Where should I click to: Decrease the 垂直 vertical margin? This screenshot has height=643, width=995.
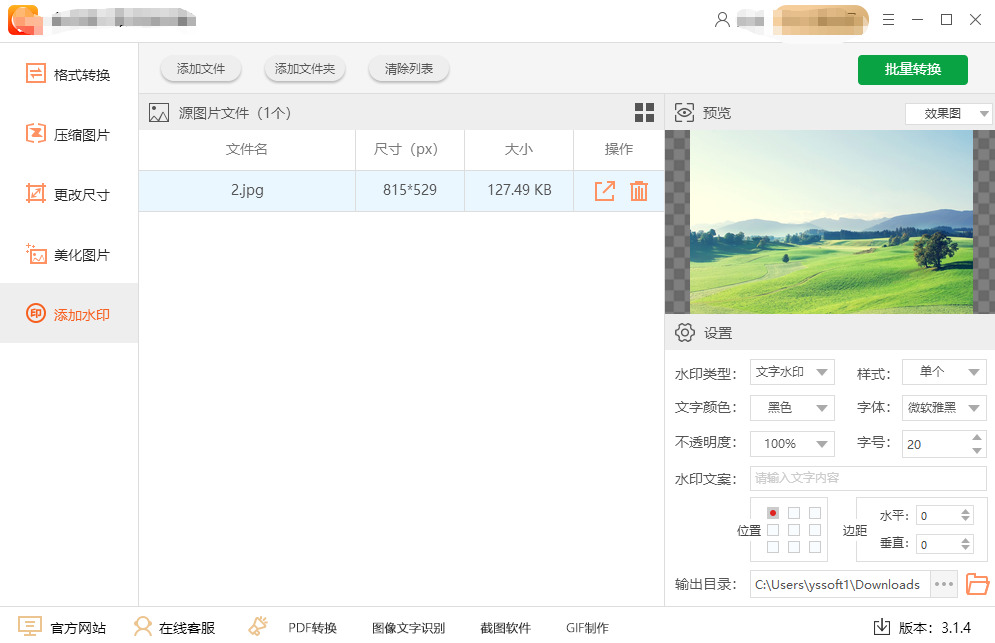pos(965,548)
